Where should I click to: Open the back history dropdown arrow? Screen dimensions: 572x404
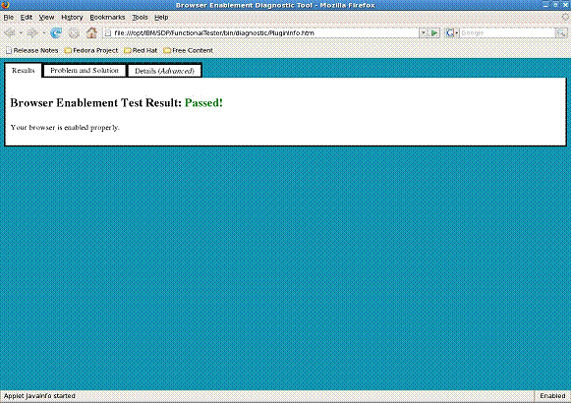[x=21, y=33]
